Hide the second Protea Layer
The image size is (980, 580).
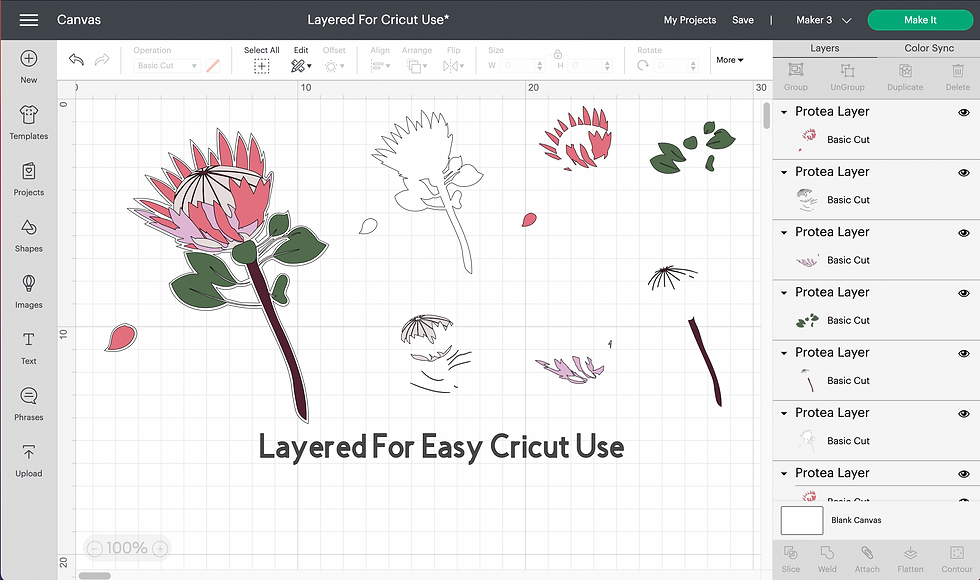(x=964, y=172)
